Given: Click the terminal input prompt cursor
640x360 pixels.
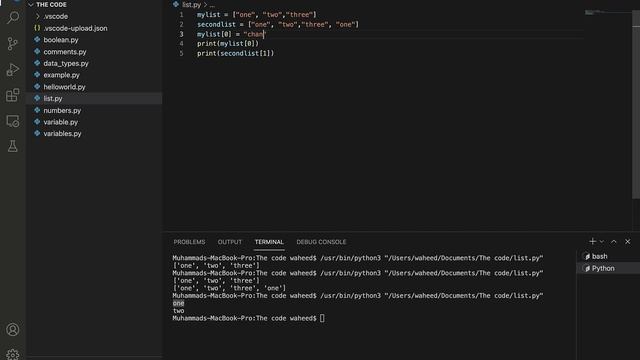Looking at the screenshot, I should pos(322,318).
